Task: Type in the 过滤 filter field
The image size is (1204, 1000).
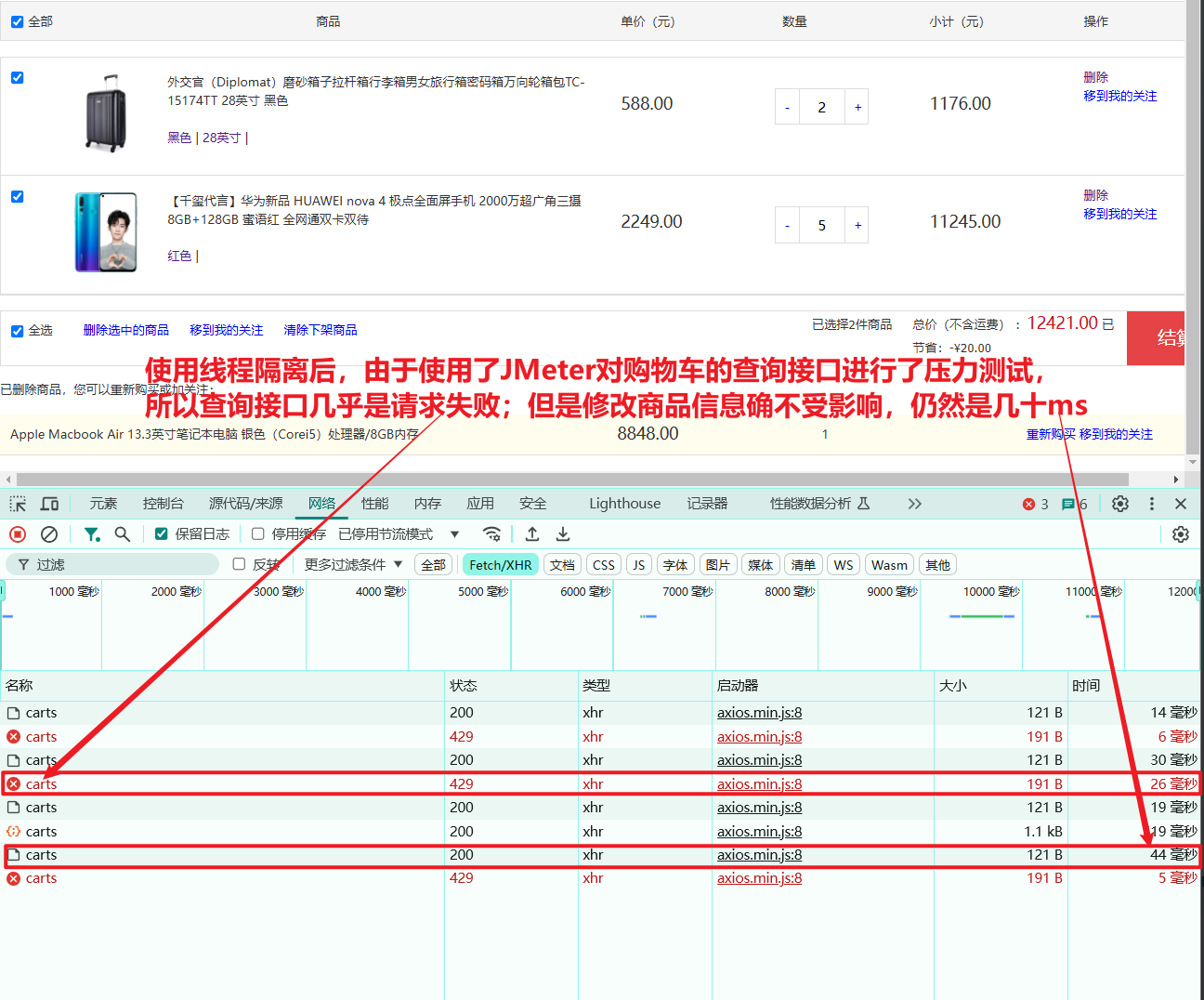Action: pyautogui.click(x=121, y=565)
